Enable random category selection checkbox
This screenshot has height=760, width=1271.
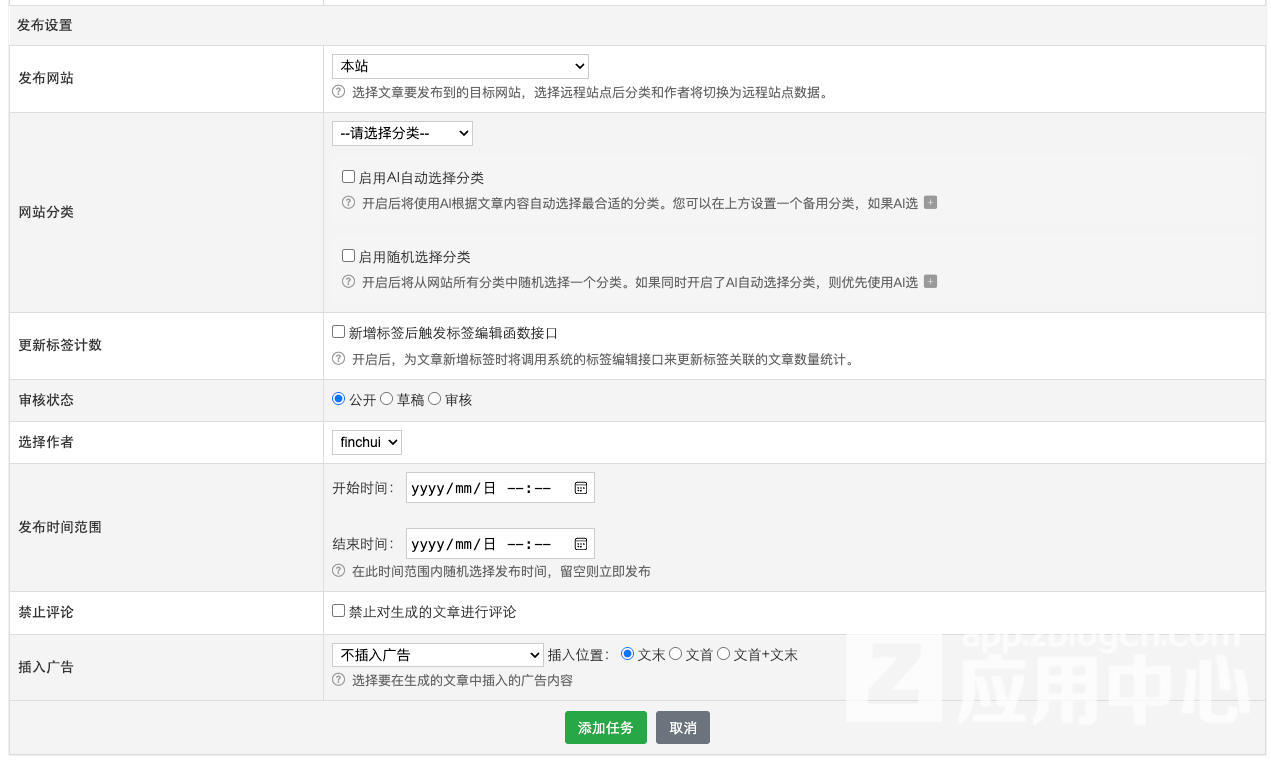(x=349, y=256)
